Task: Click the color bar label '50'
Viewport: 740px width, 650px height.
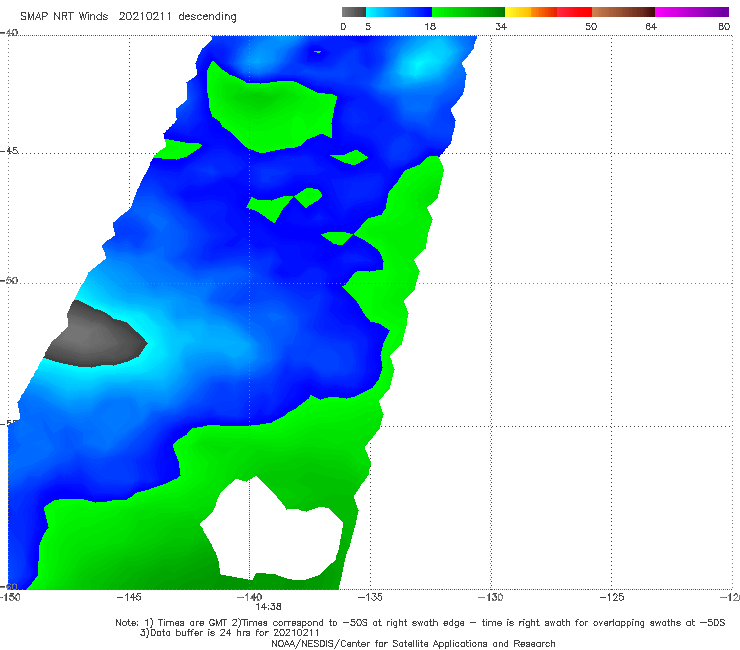Action: click(x=591, y=26)
